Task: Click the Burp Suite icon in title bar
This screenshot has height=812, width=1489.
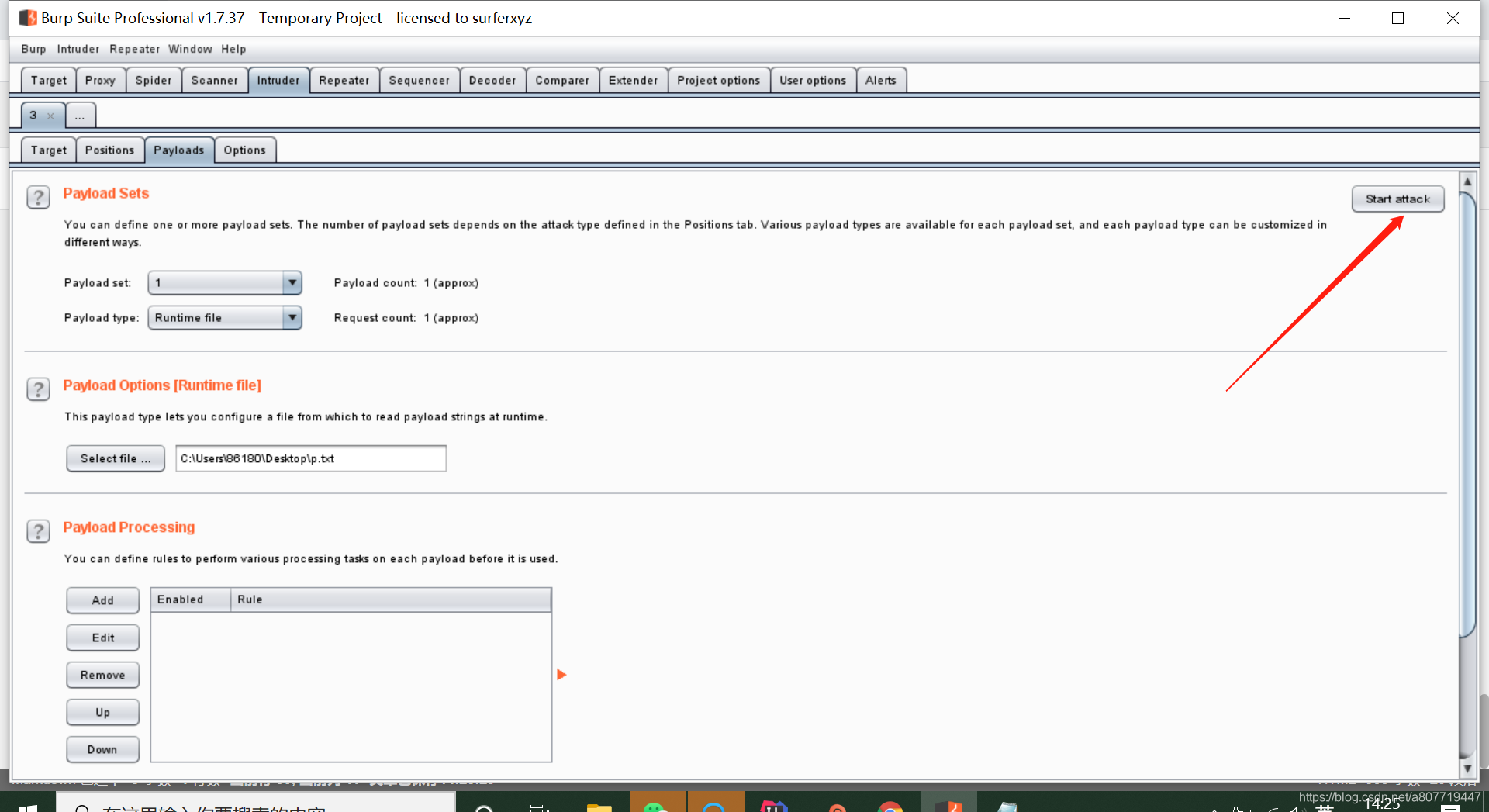Action: point(28,17)
